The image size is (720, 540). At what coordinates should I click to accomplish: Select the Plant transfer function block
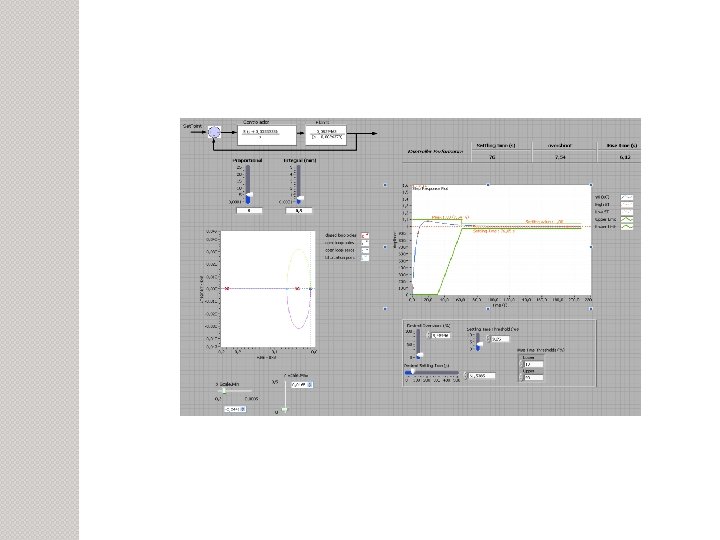(326, 135)
